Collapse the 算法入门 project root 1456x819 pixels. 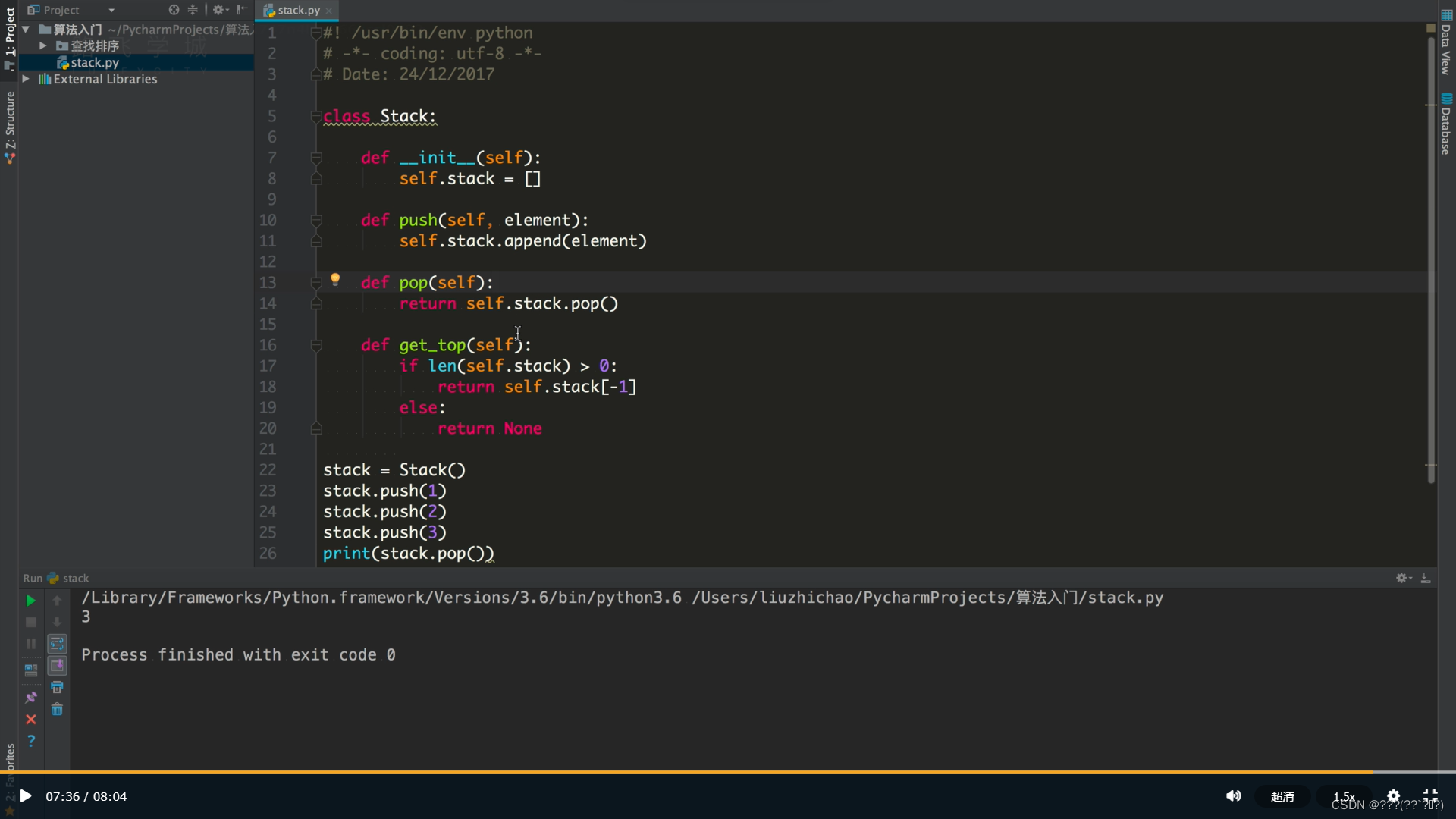coord(26,30)
